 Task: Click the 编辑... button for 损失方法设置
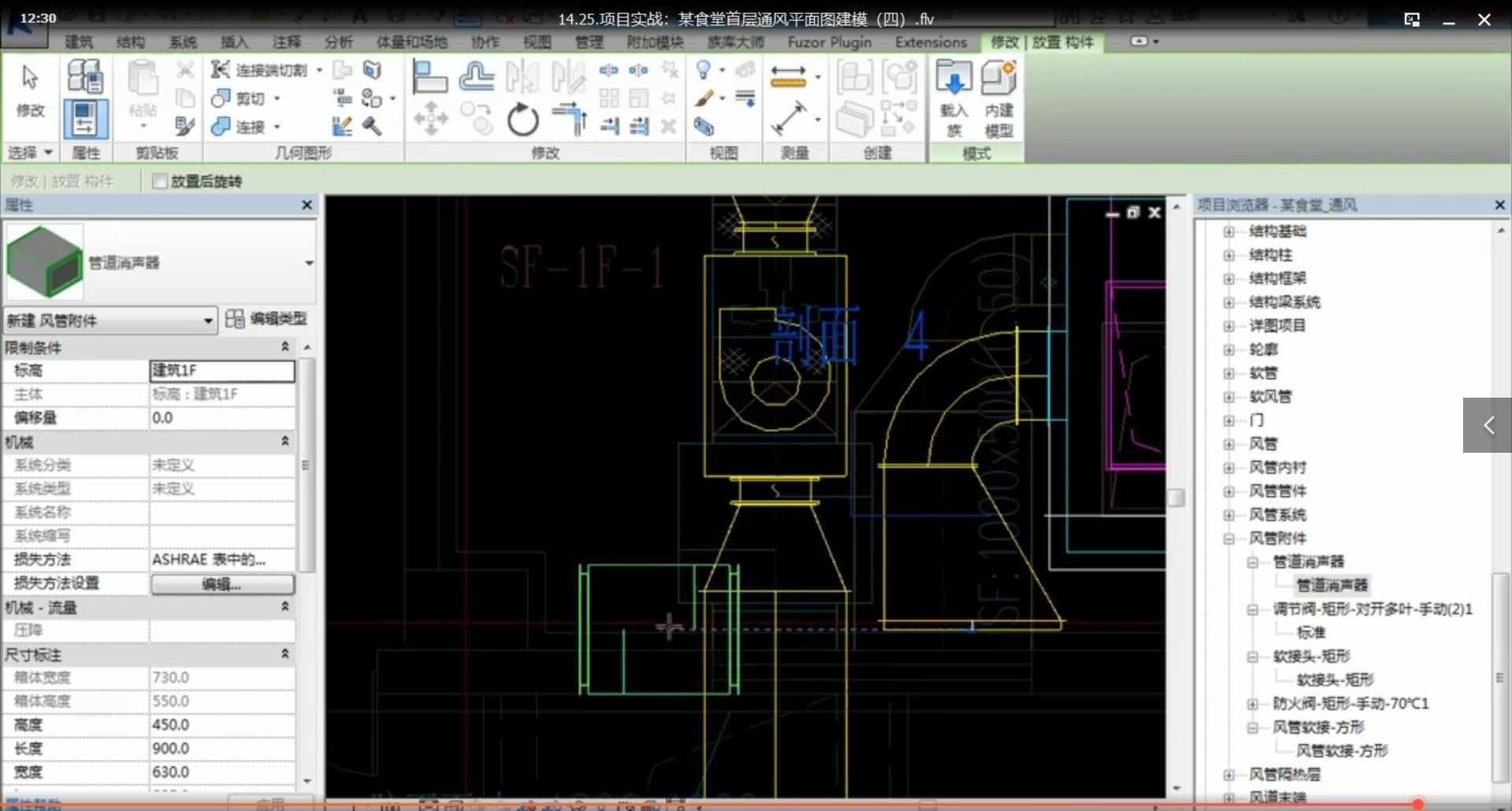[222, 584]
